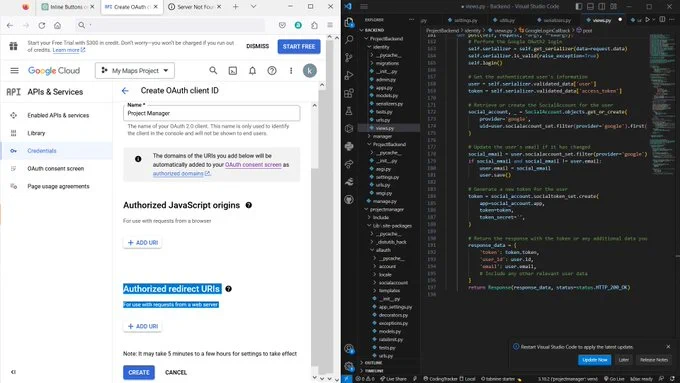Run Python file play icon in VS Code
680x383 pixels.
point(647,20)
